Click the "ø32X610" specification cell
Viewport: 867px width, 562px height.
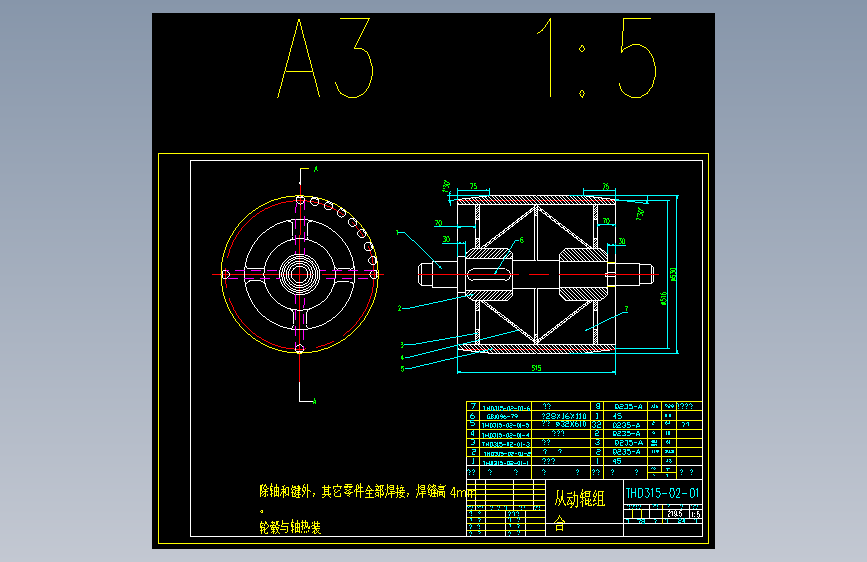[571, 424]
